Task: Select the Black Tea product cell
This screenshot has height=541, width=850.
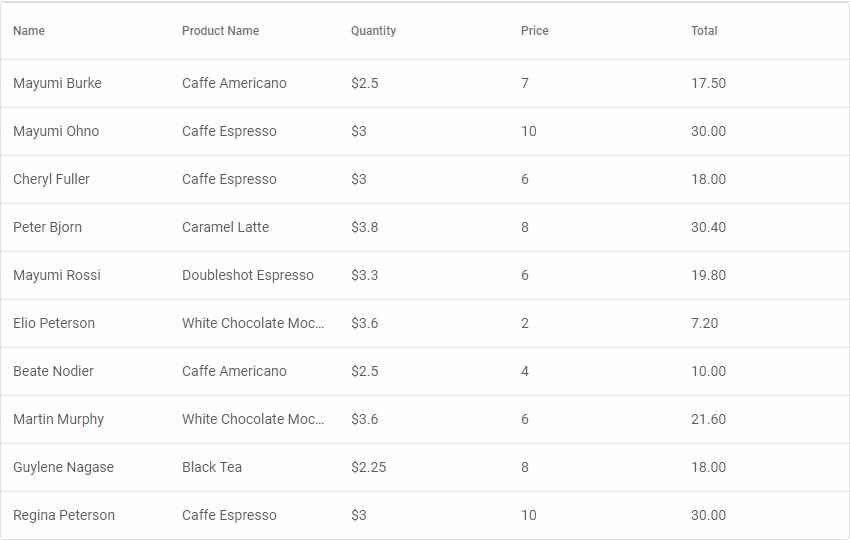Action: [x=212, y=467]
